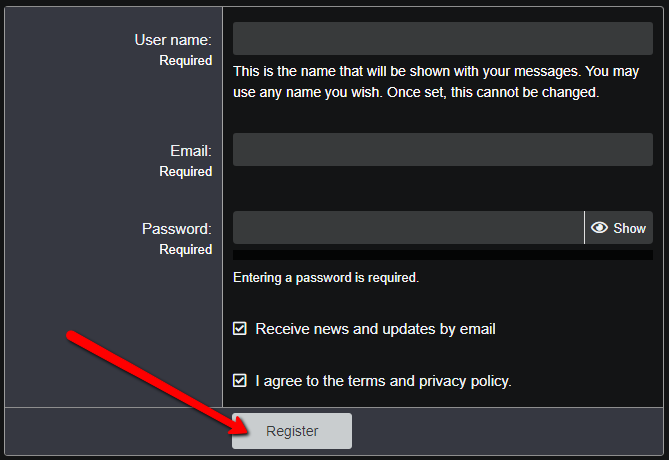Click the Register button
The width and height of the screenshot is (669, 460).
(x=292, y=431)
